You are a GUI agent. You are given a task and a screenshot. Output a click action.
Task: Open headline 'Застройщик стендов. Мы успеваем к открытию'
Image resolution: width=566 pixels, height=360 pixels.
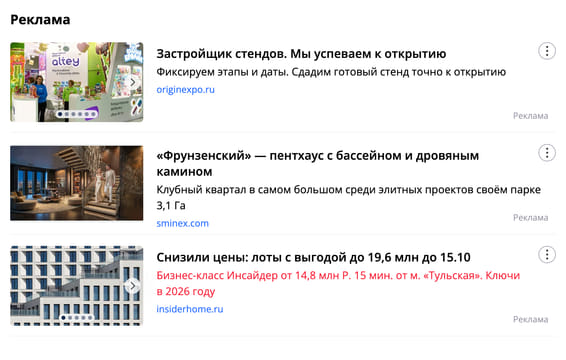click(301, 54)
